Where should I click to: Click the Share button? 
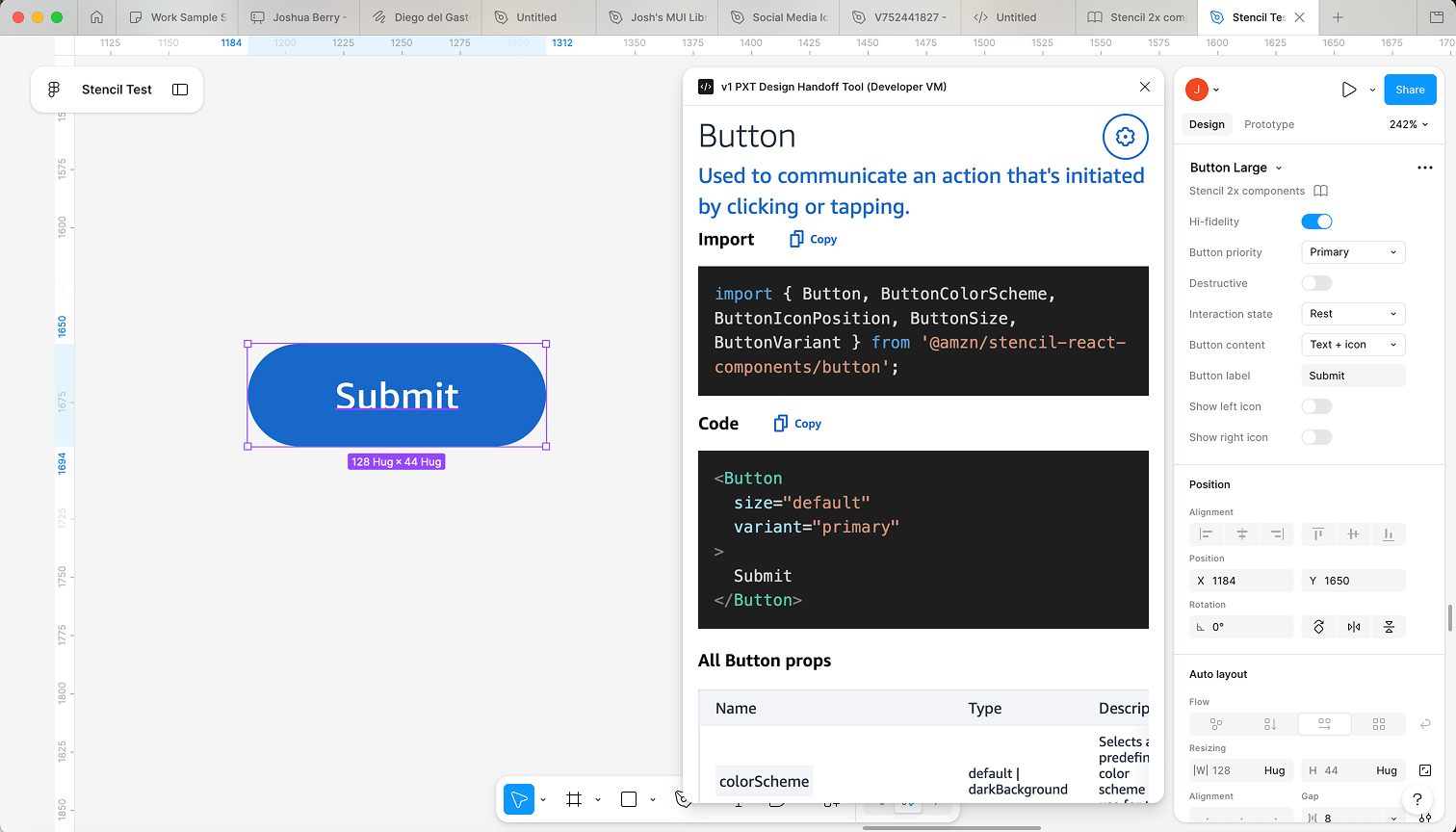(x=1410, y=89)
